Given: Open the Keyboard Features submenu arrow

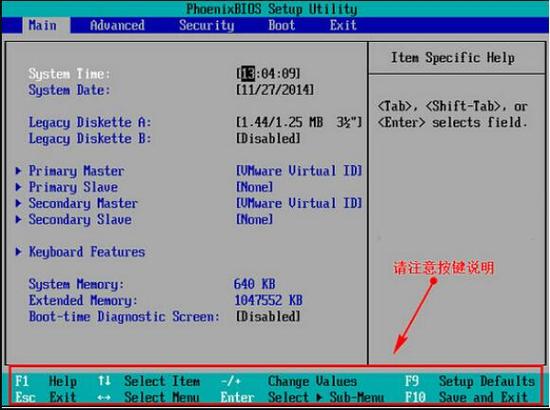Looking at the screenshot, I should (18, 251).
